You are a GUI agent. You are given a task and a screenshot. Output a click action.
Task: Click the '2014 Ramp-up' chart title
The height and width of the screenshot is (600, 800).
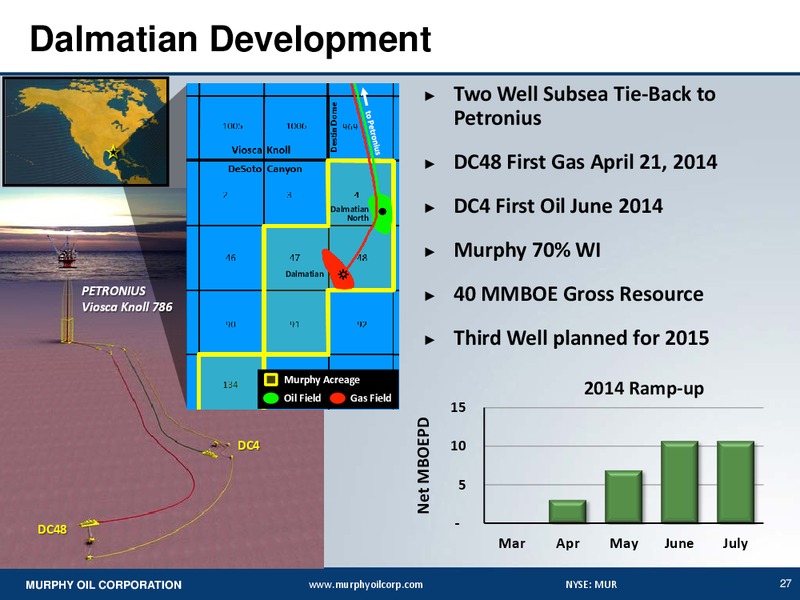pyautogui.click(x=644, y=388)
